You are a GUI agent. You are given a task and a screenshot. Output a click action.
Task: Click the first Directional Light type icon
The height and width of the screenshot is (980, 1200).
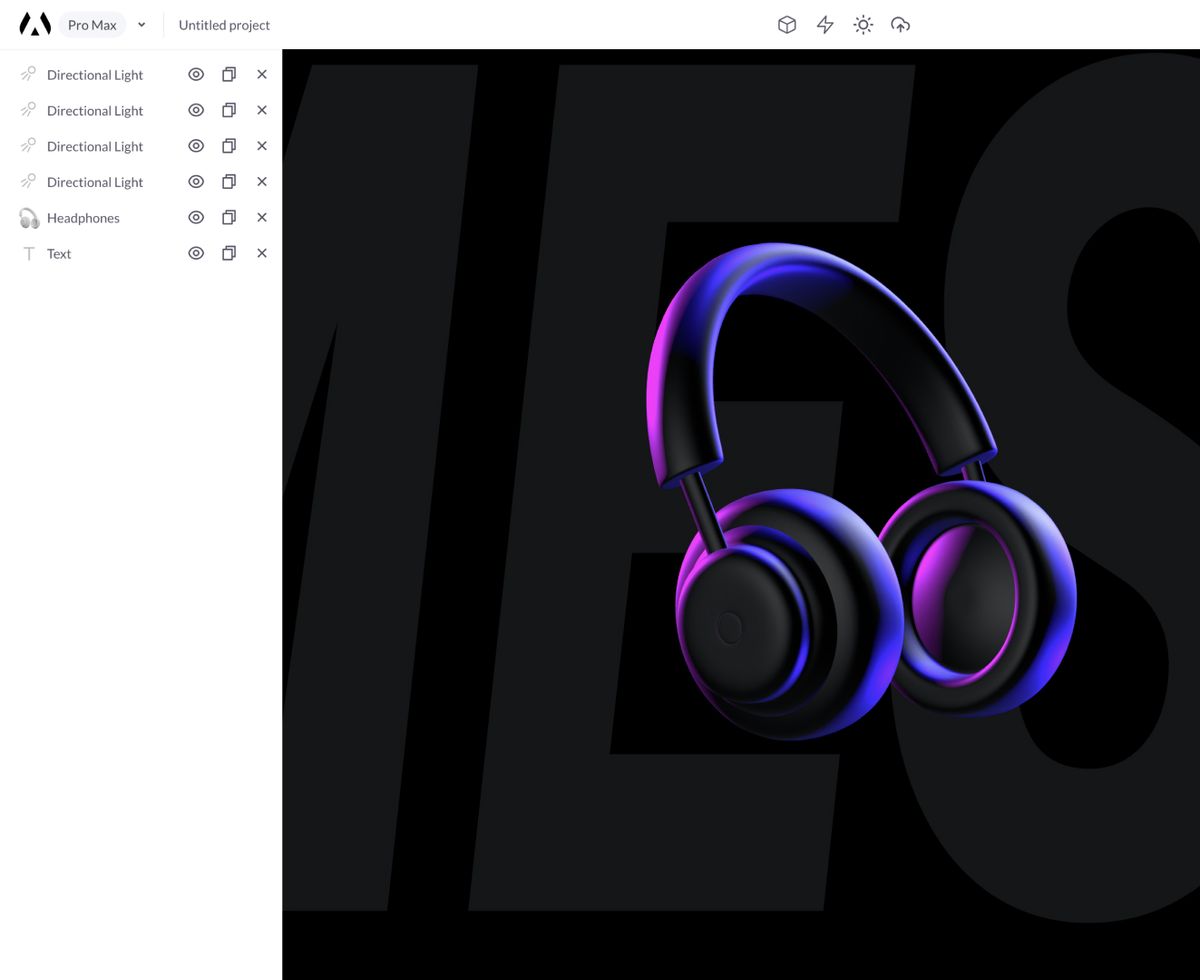click(x=29, y=74)
